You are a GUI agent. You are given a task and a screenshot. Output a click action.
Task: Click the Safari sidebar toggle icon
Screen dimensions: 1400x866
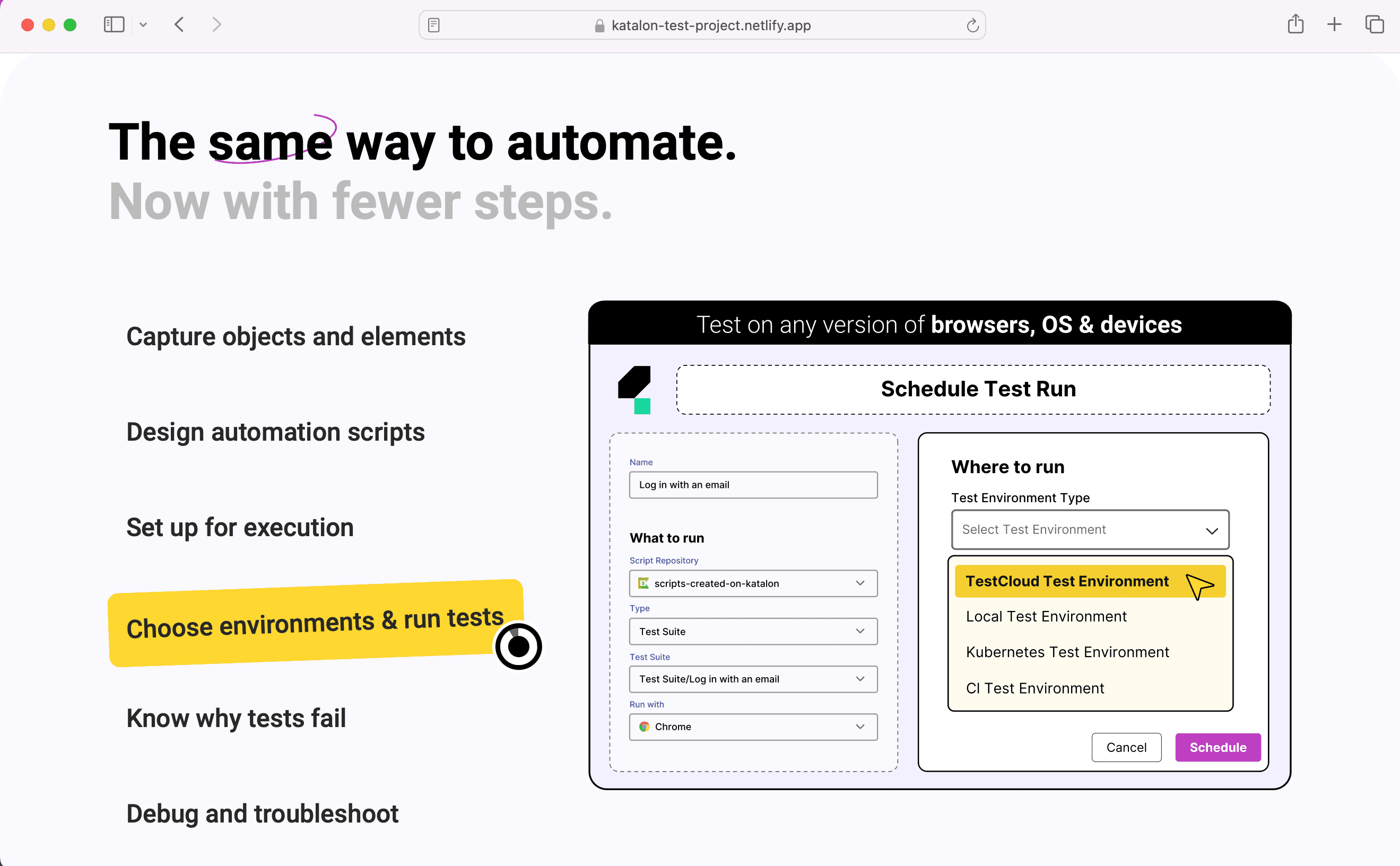click(x=114, y=24)
